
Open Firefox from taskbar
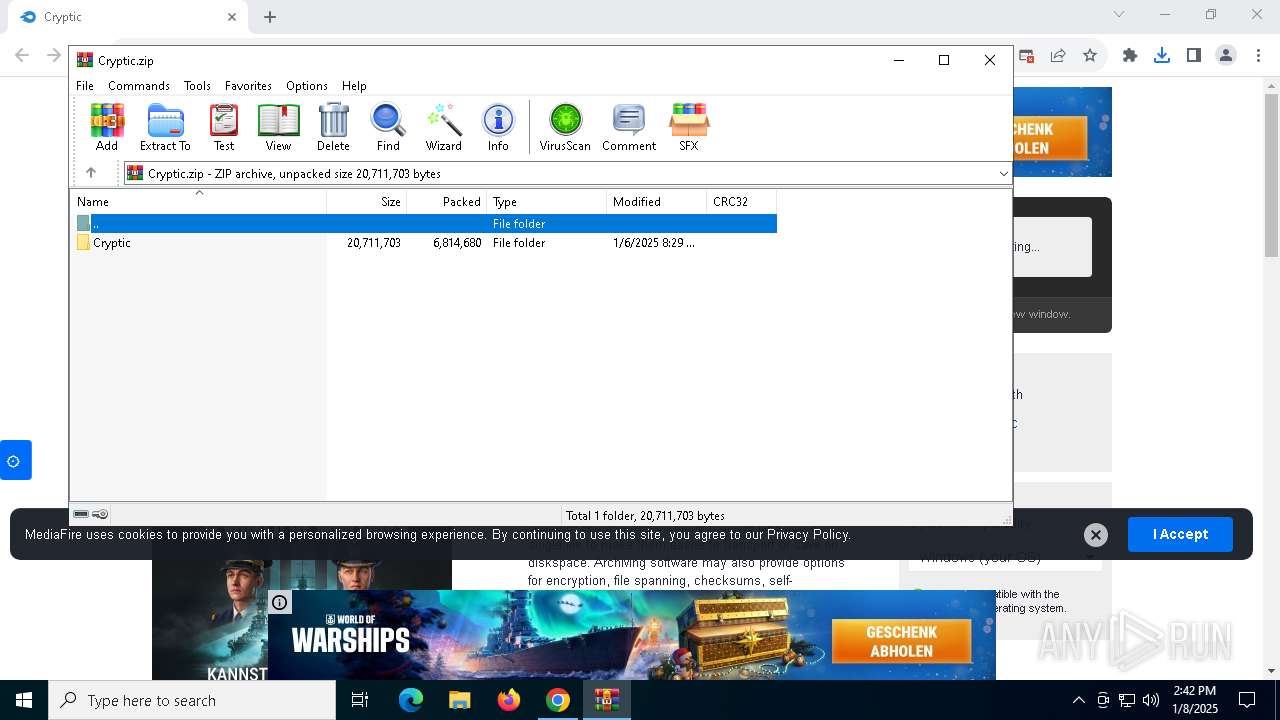click(x=509, y=700)
